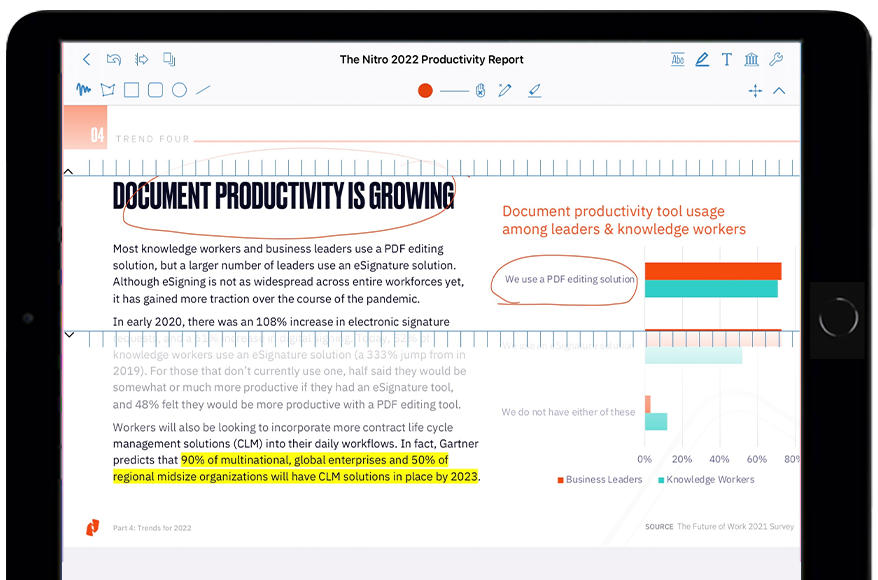This screenshot has width=878, height=580.
Task: Select the pen annotation tool in top bar
Action: coord(702,59)
